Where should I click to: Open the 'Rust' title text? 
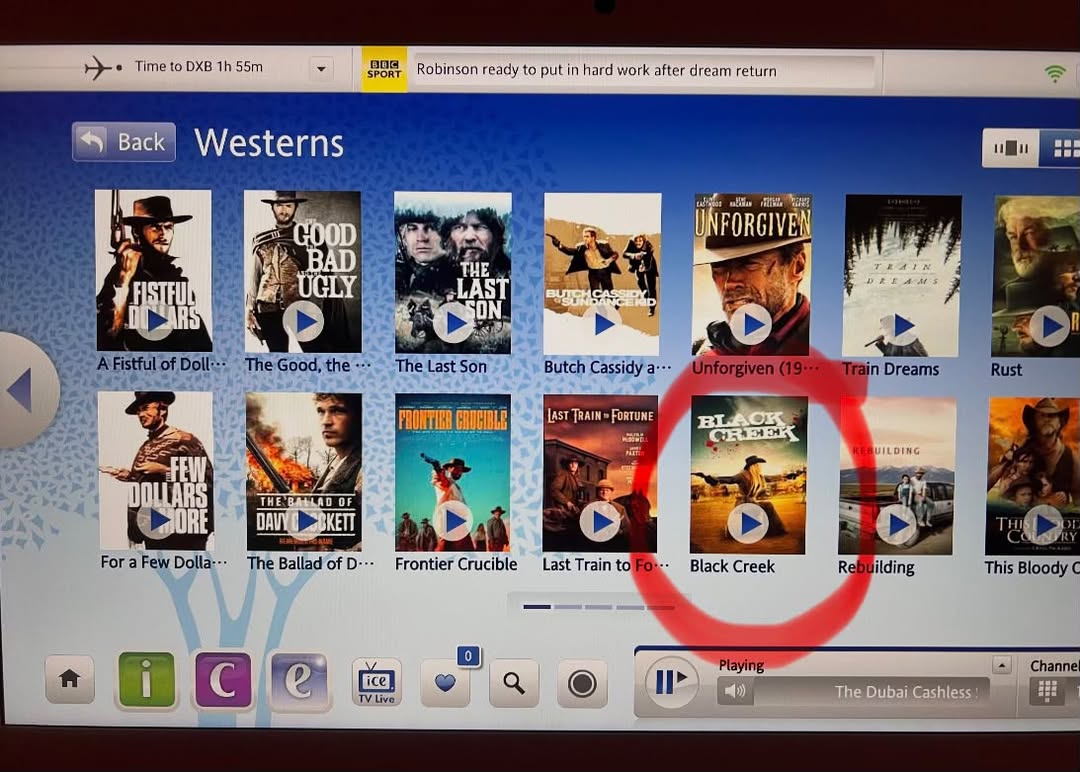coord(1006,370)
